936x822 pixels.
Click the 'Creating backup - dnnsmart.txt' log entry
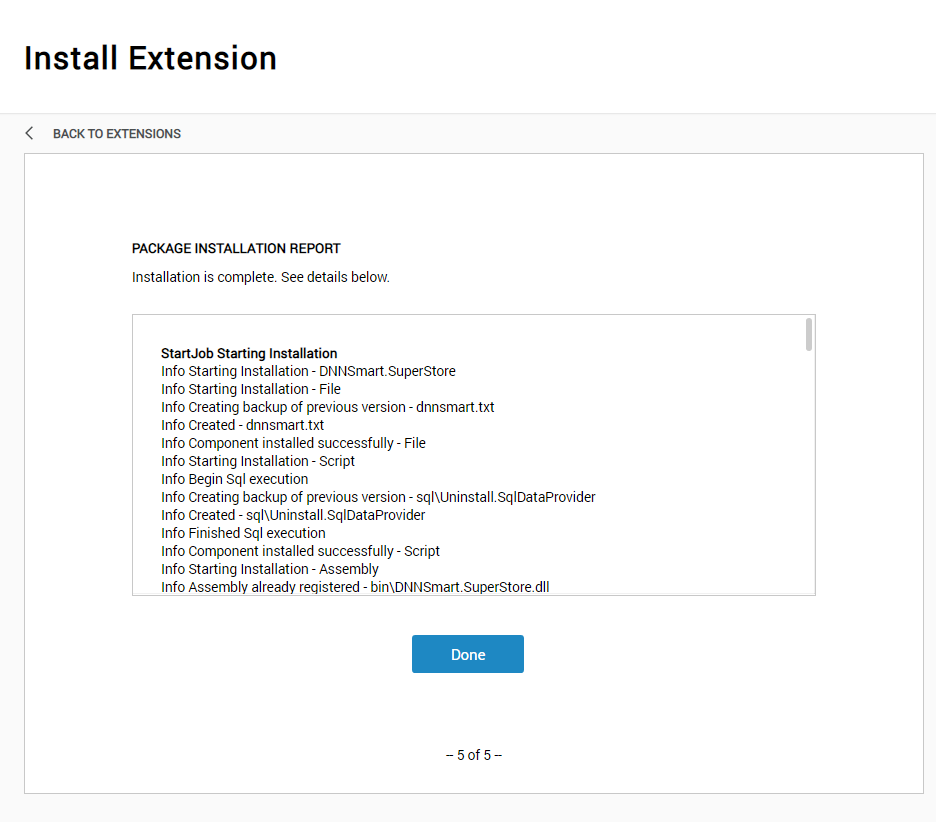[328, 407]
